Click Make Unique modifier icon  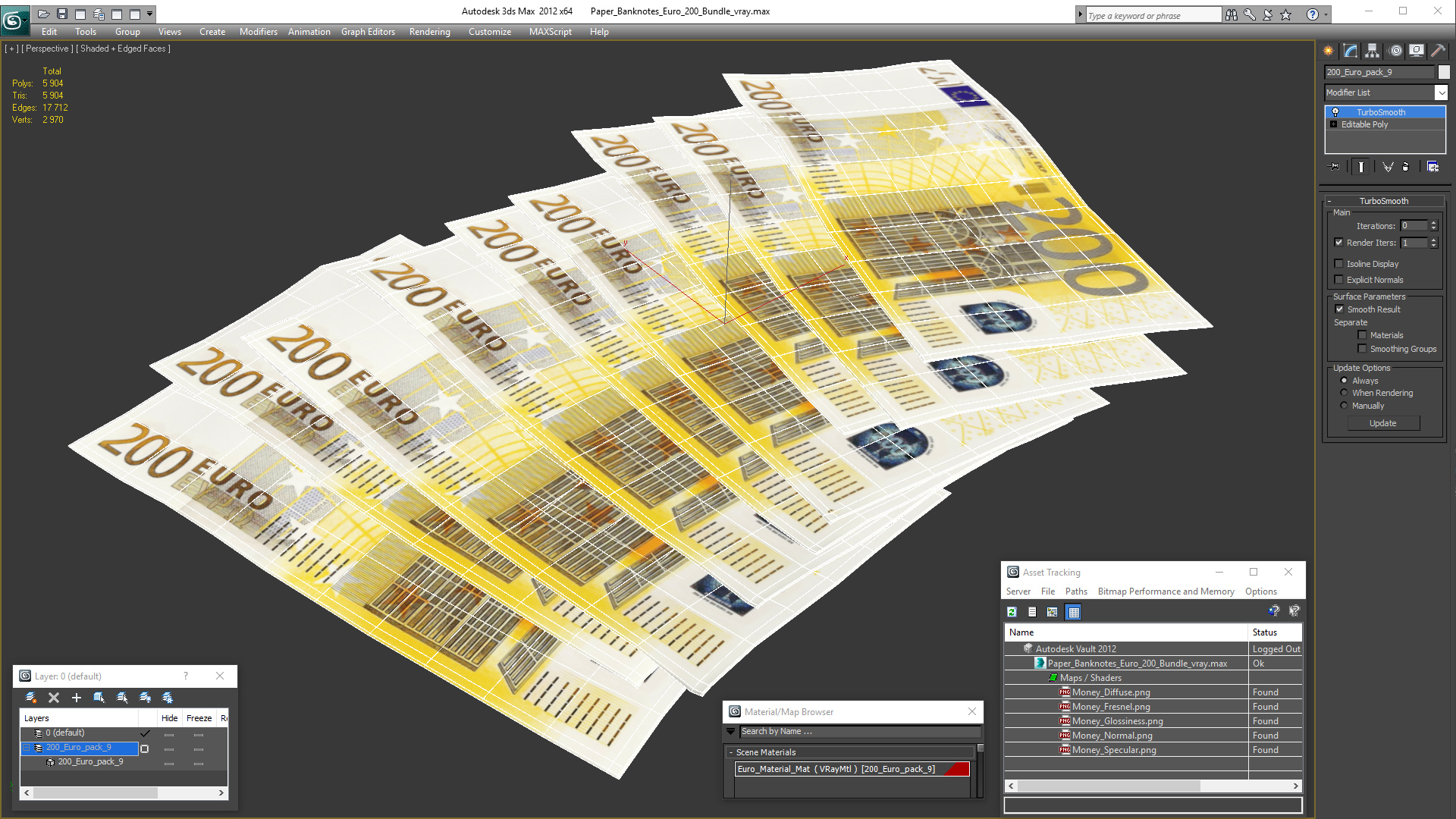[1388, 167]
